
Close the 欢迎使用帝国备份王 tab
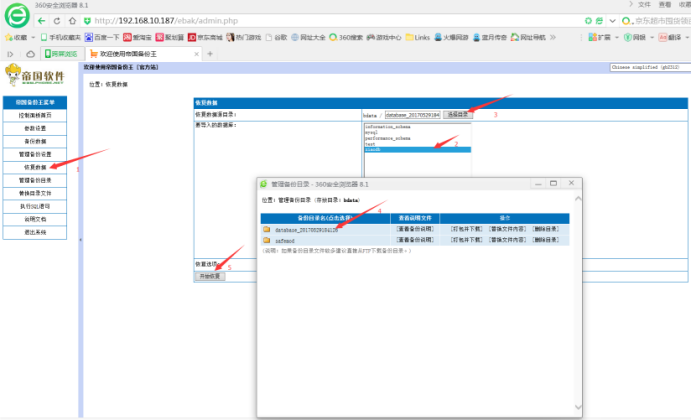tap(196, 54)
